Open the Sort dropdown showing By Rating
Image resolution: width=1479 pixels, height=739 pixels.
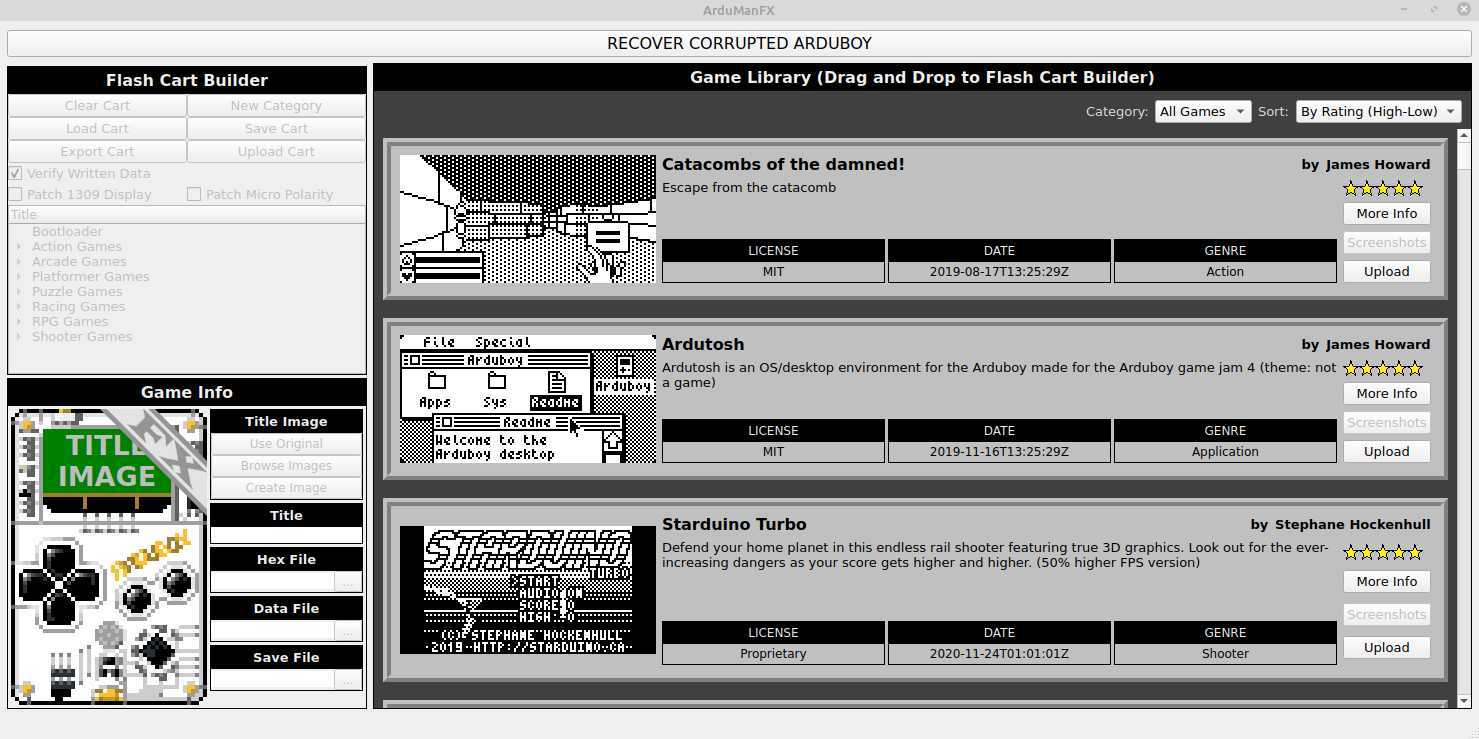[1378, 112]
